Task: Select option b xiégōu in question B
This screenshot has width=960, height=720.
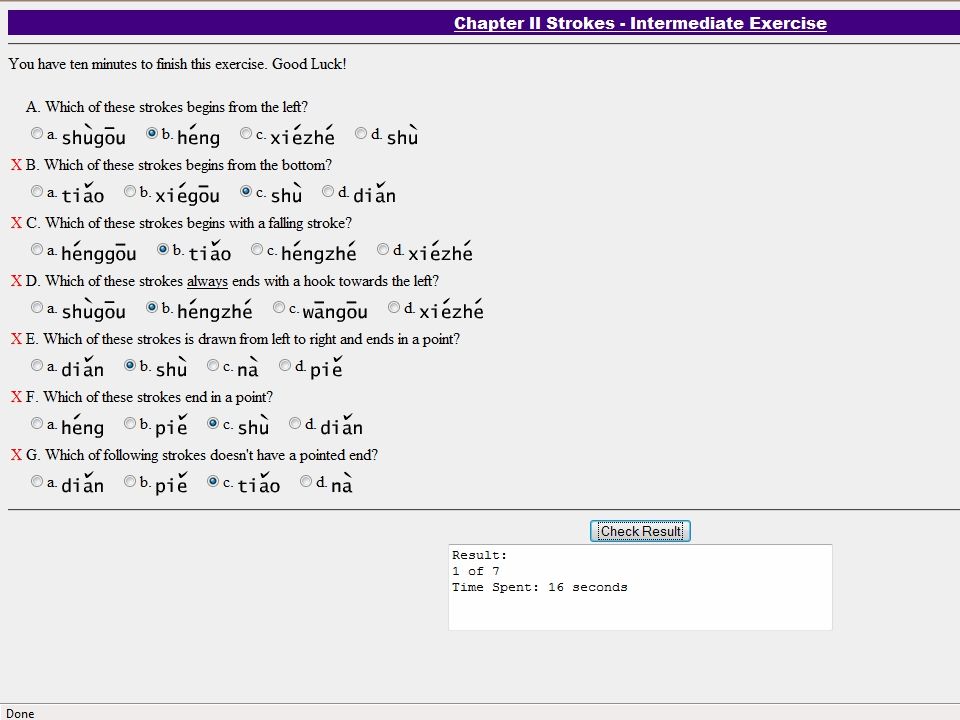Action: pyautogui.click(x=130, y=191)
